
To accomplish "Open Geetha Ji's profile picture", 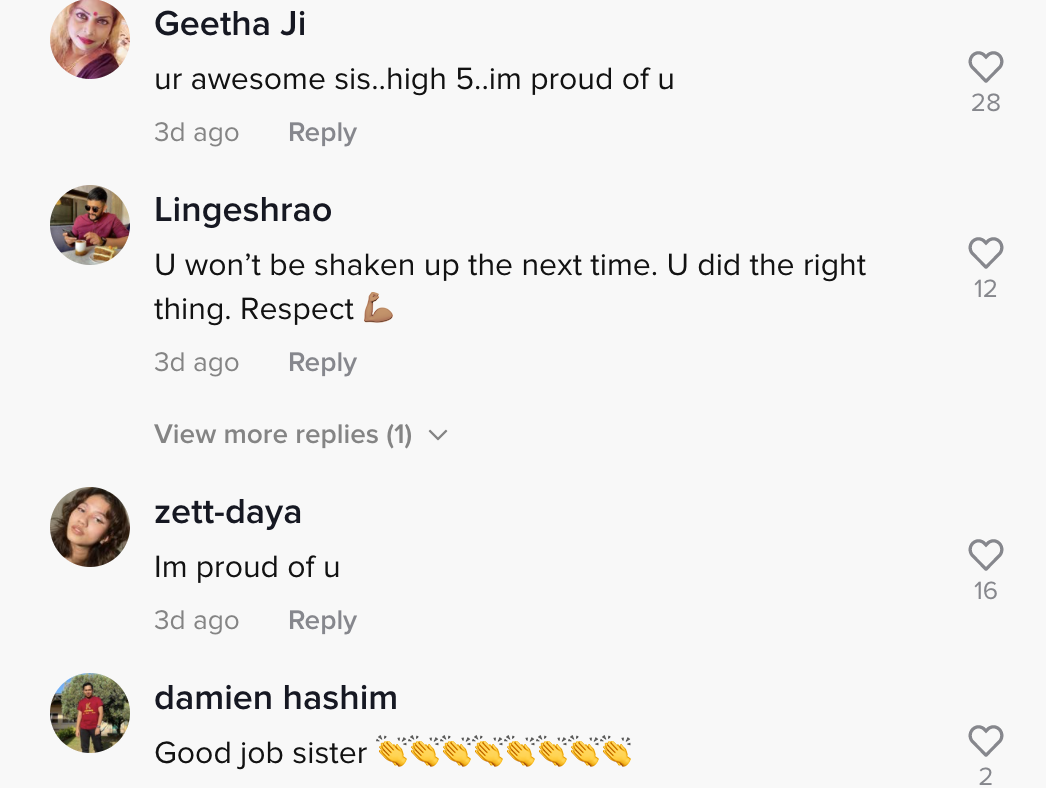I will (90, 39).
